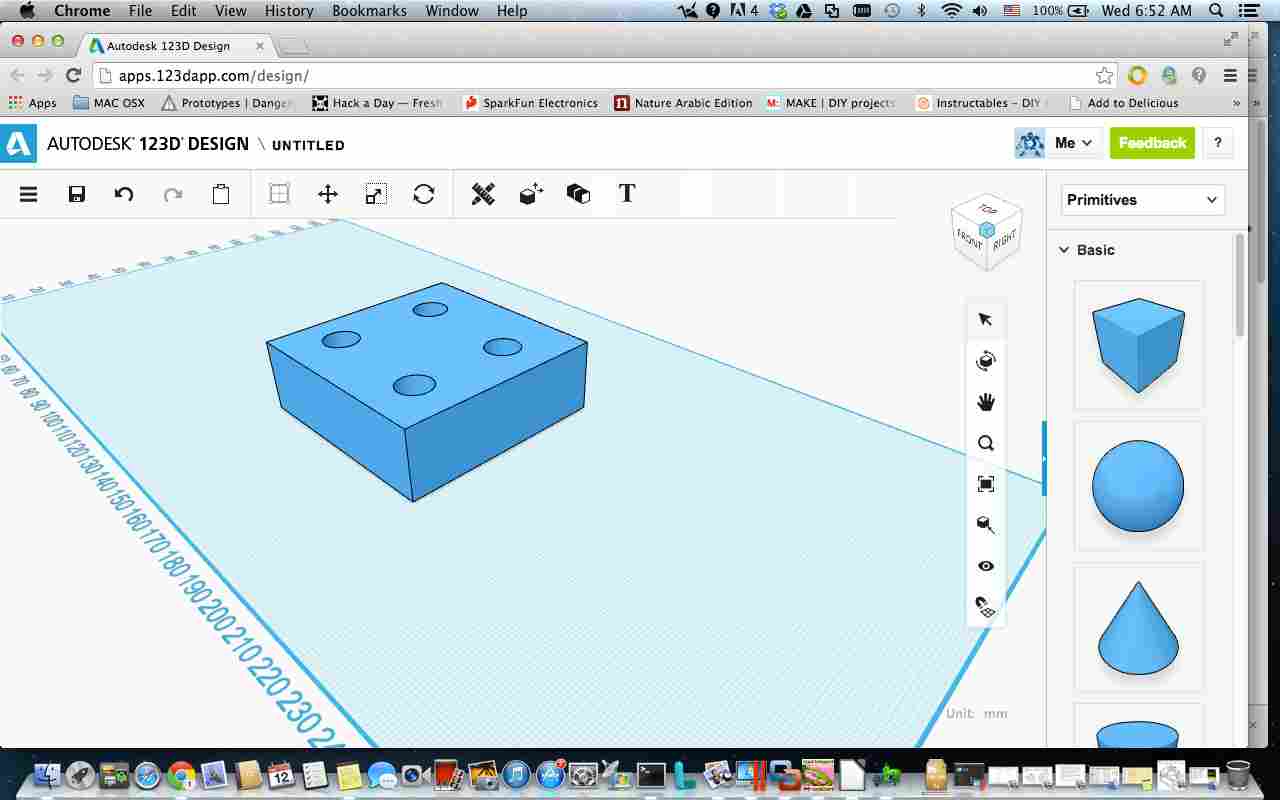Viewport: 1280px width, 800px height.
Task: Click the Feedback button
Action: tap(1152, 143)
